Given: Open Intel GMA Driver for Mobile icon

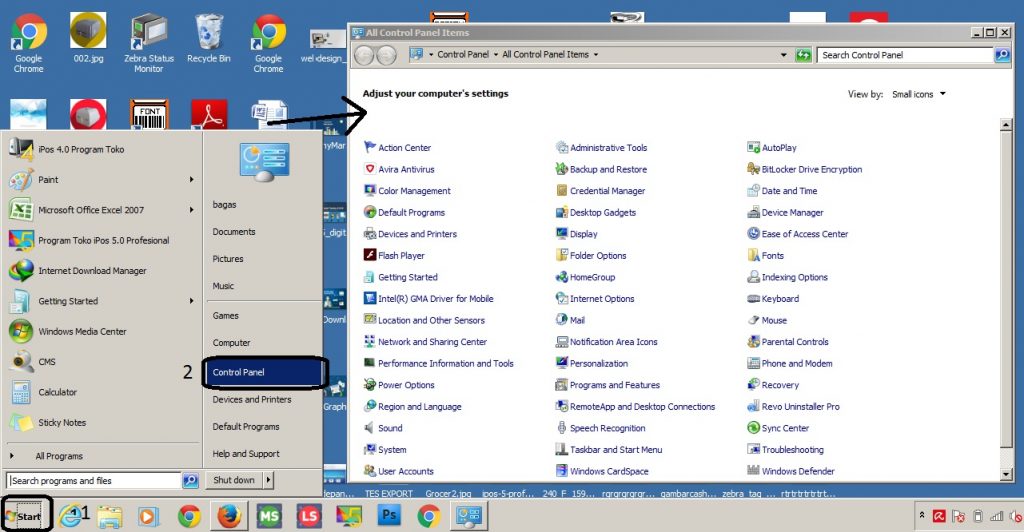Looking at the screenshot, I should coord(370,298).
